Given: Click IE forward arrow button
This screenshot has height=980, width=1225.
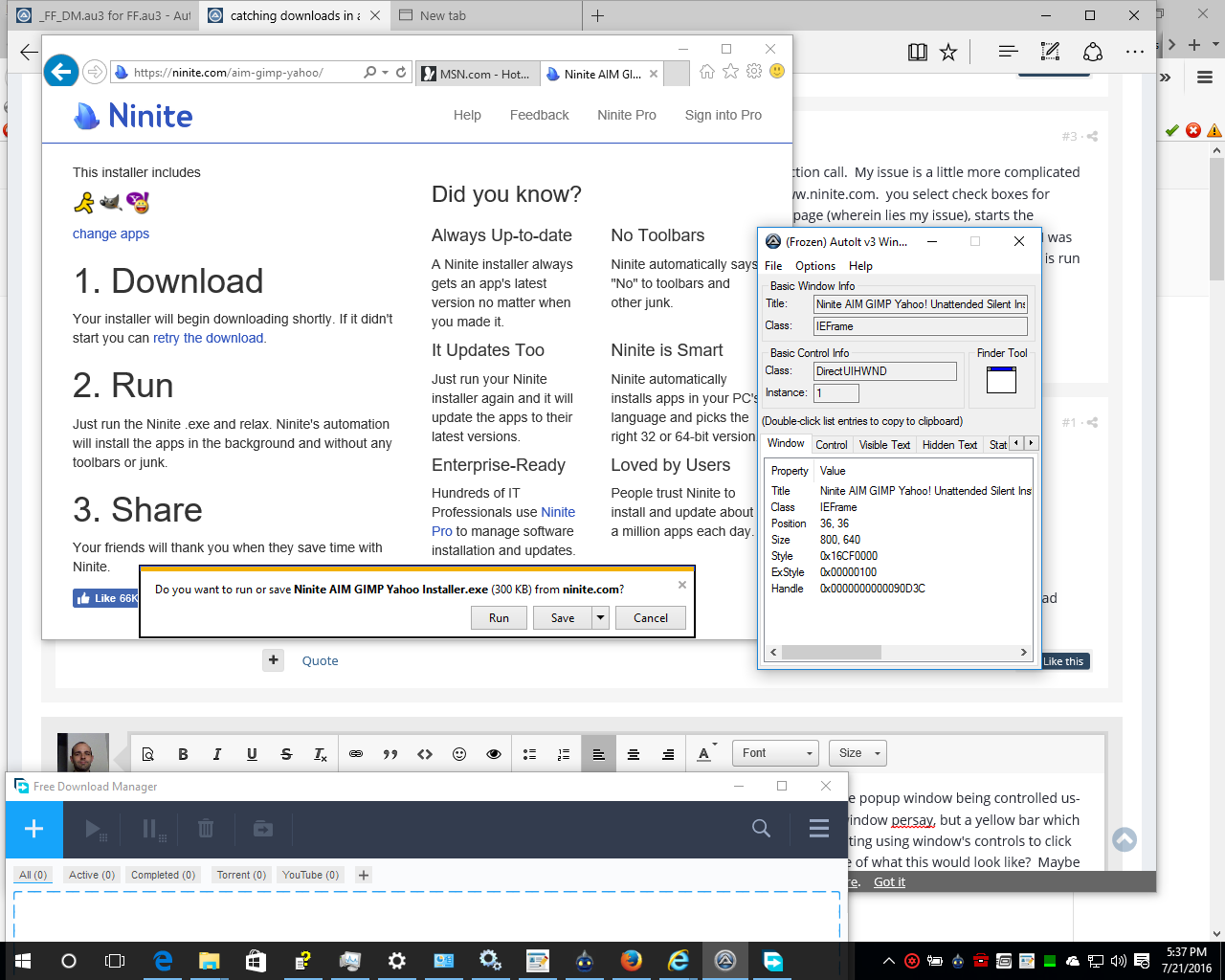Looking at the screenshot, I should (94, 72).
